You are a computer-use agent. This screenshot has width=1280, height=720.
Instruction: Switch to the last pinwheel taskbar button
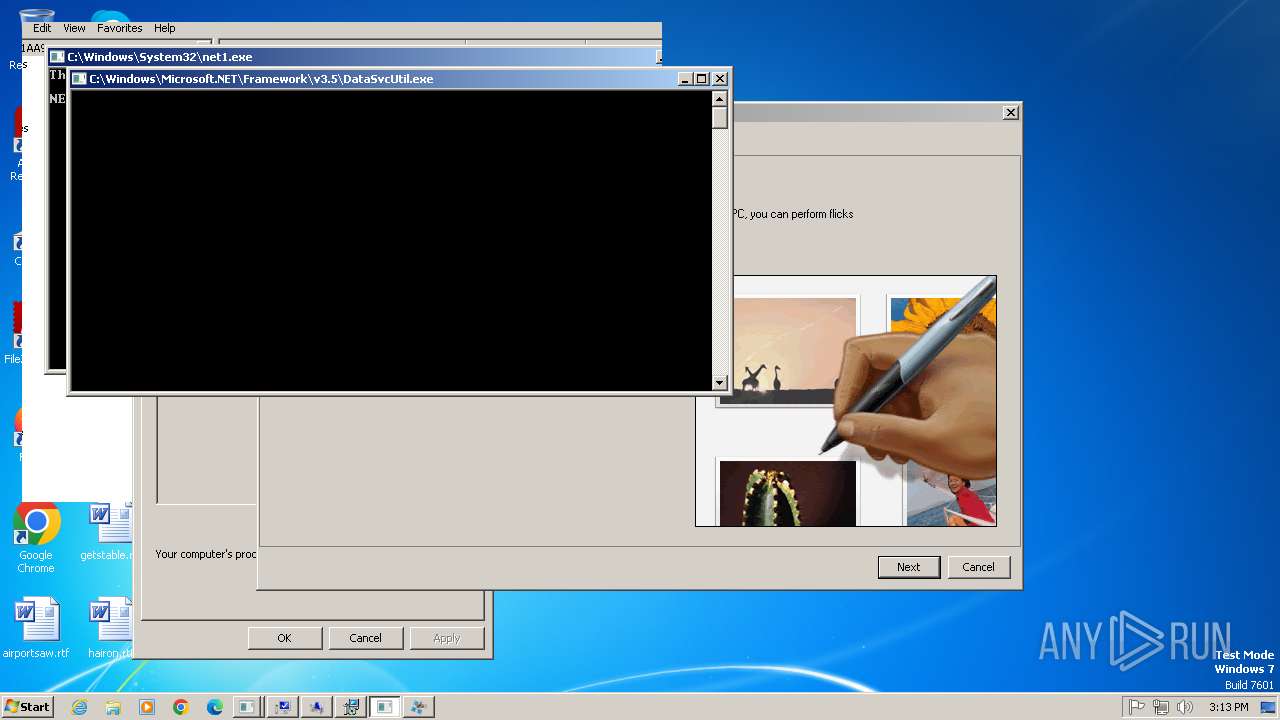point(419,707)
